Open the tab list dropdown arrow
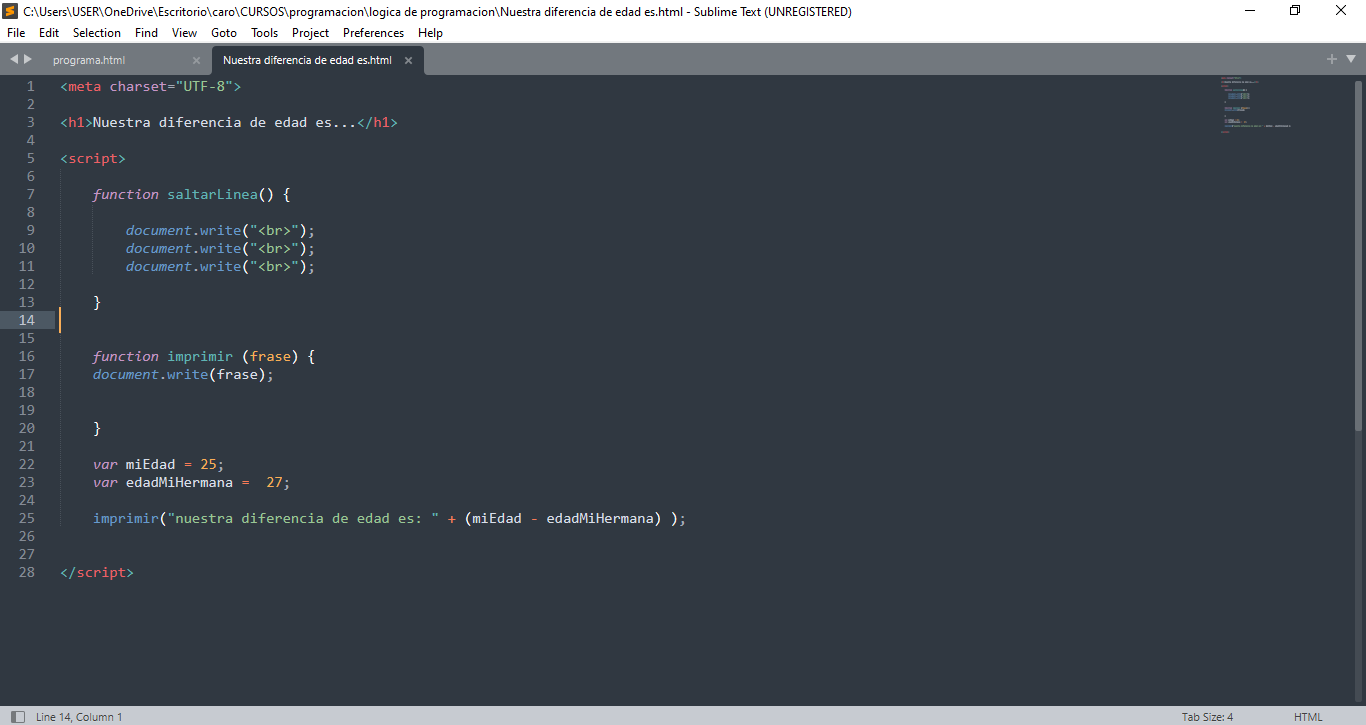Viewport: 1366px width, 725px height. pyautogui.click(x=1350, y=60)
